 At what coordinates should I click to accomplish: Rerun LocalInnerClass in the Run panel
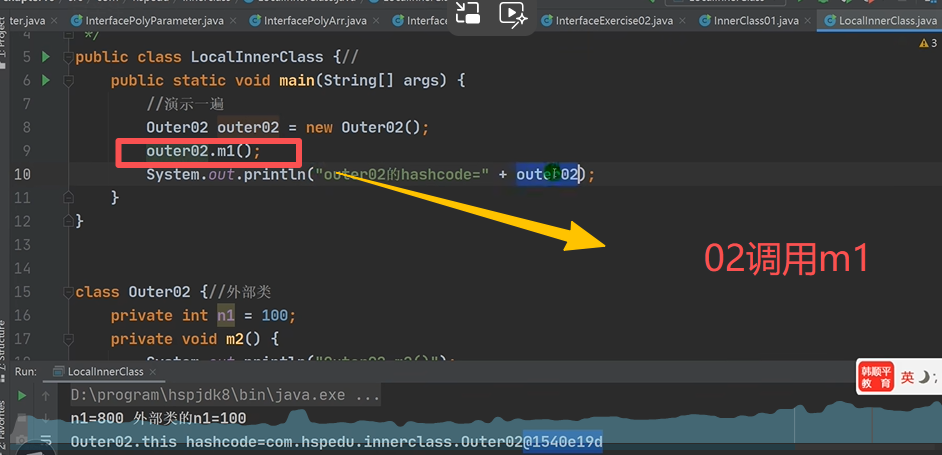22,395
